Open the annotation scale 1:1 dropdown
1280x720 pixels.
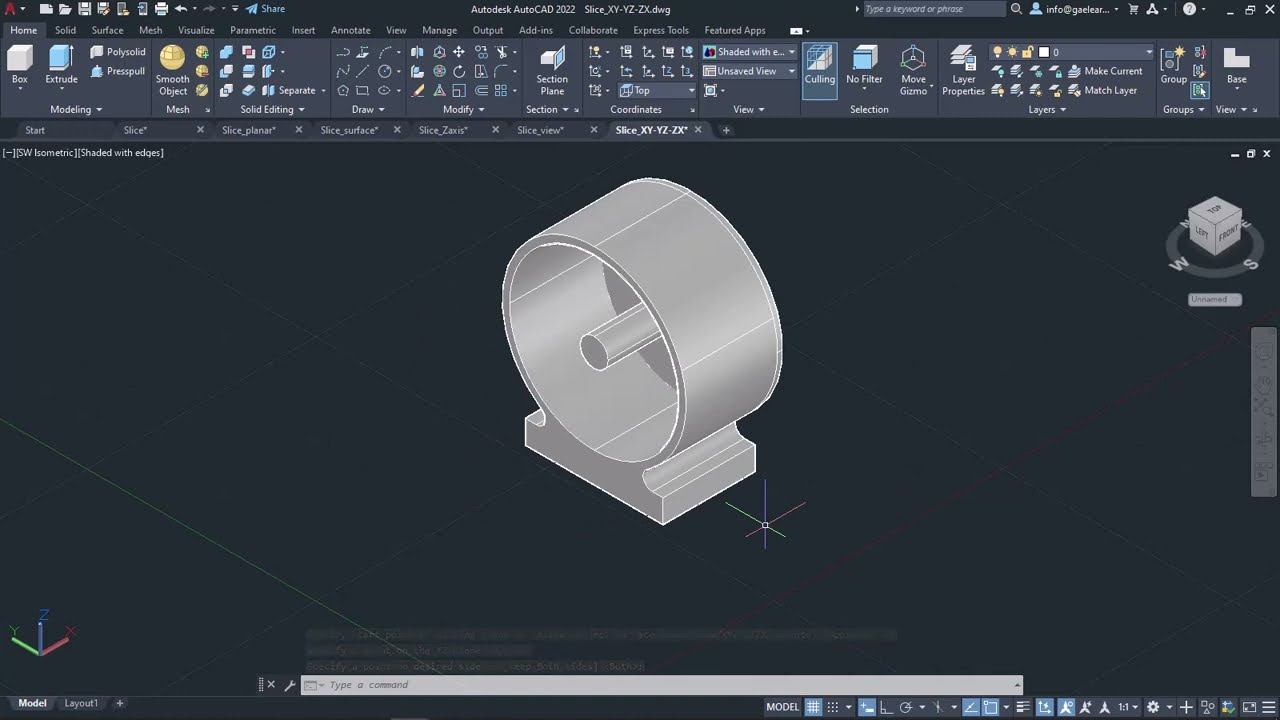[x=1128, y=707]
